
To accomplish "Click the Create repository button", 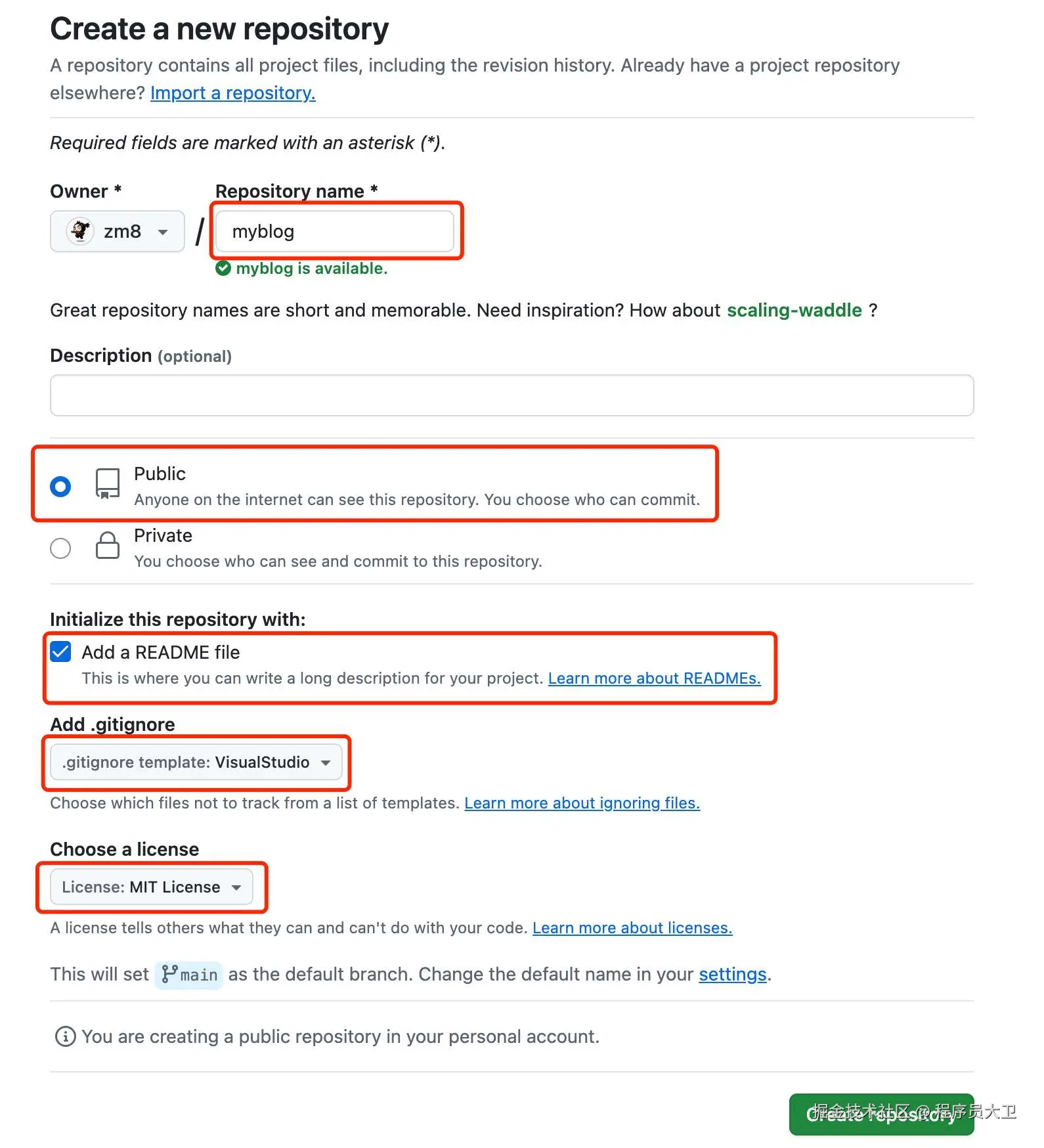I will pyautogui.click(x=881, y=1115).
